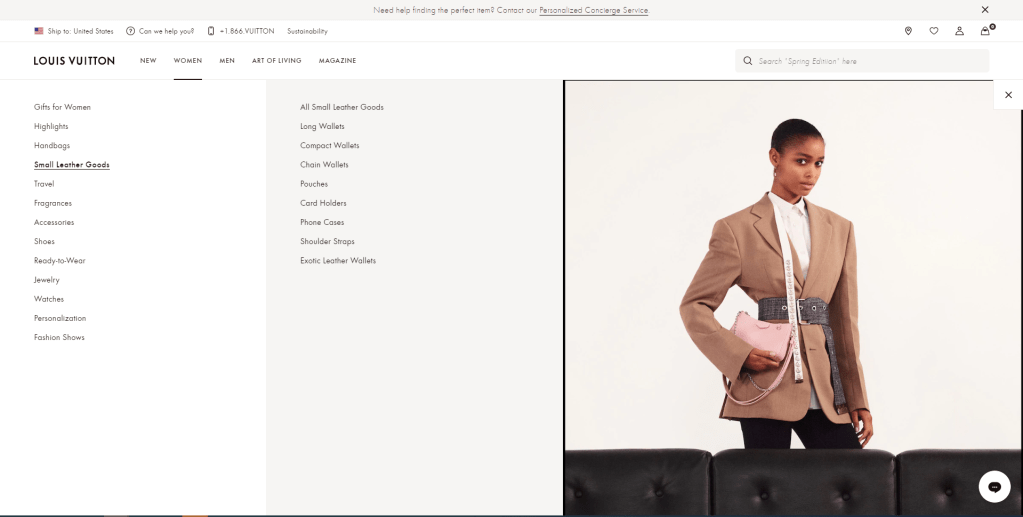Close the Women menu panel
1023x517 pixels.
1008,95
